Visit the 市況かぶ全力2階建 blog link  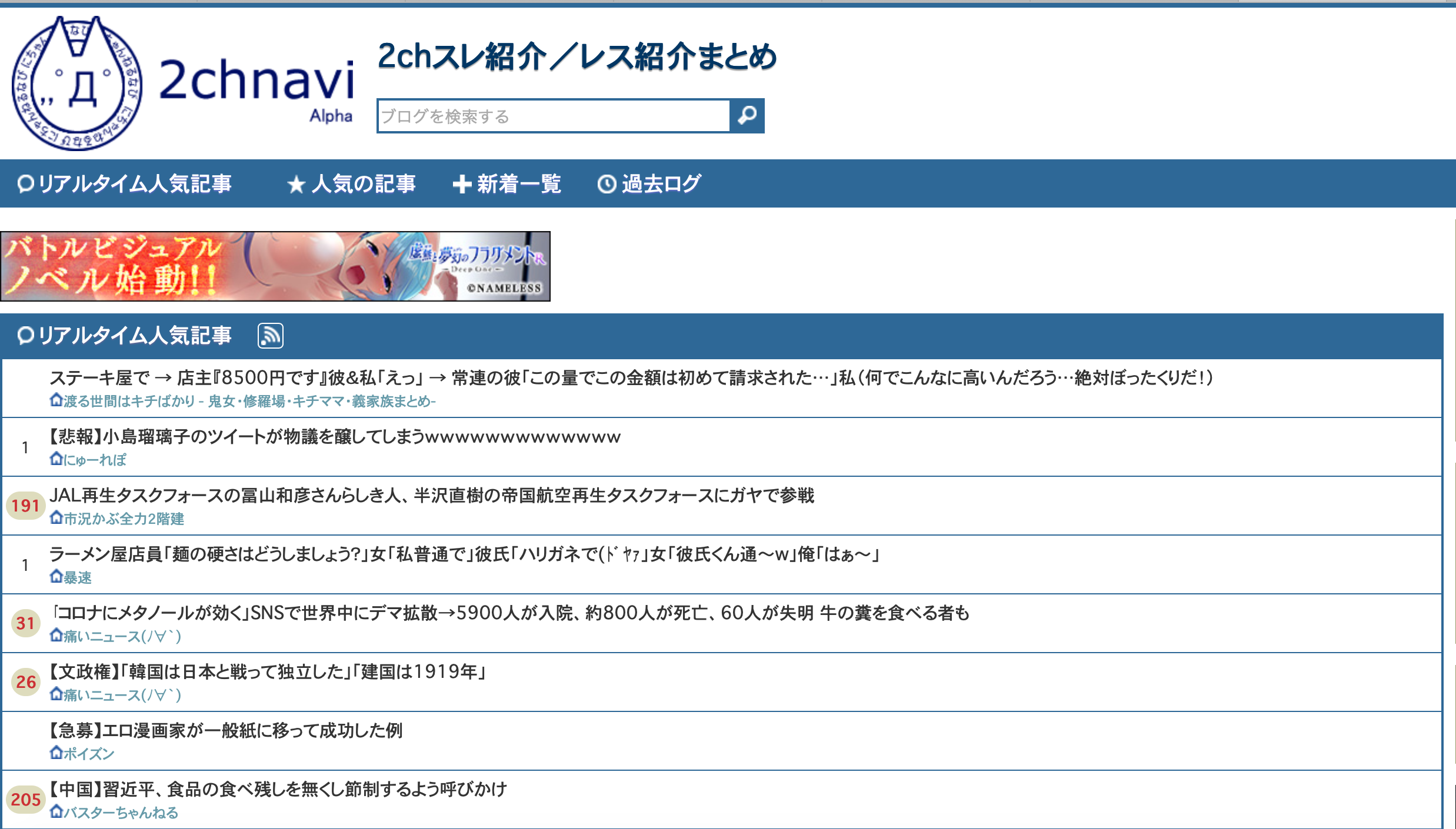tap(124, 519)
